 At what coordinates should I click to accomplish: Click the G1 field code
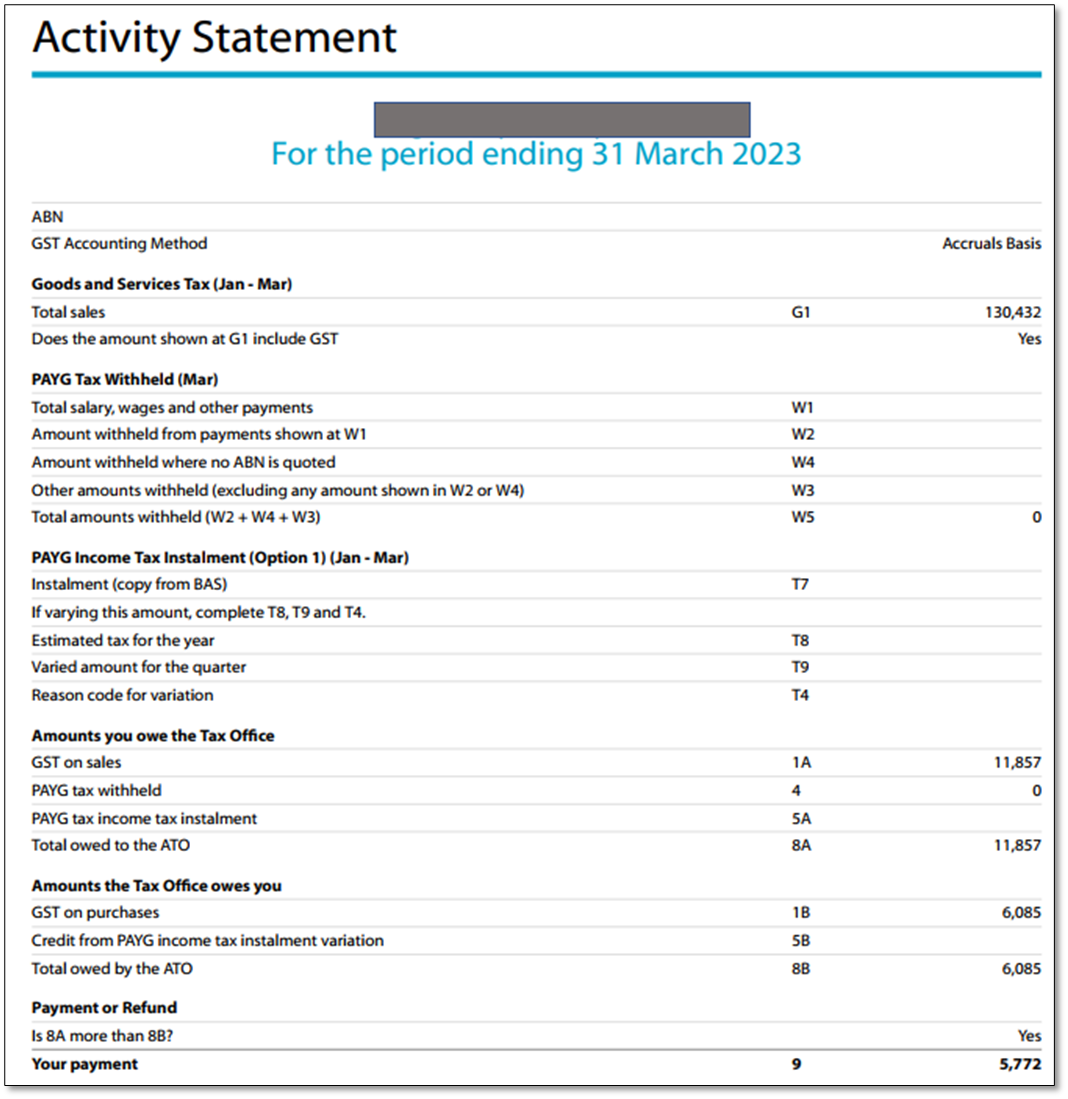(800, 312)
